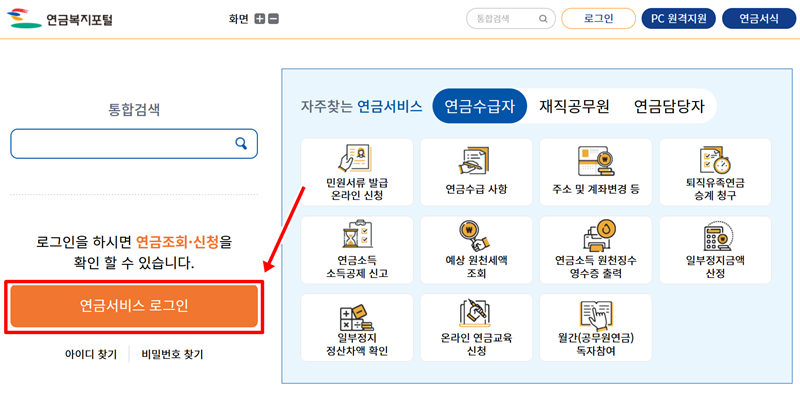Click the blue search icon in 통합검색 box

point(241,143)
